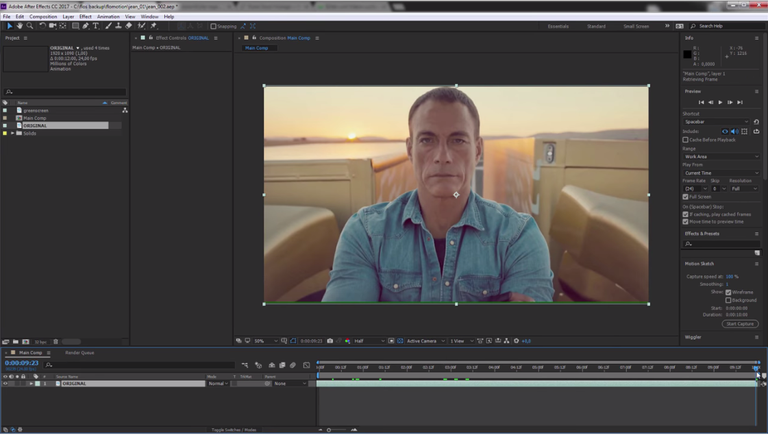Create new folder in Project panel
The height and width of the screenshot is (435, 768).
16,342
